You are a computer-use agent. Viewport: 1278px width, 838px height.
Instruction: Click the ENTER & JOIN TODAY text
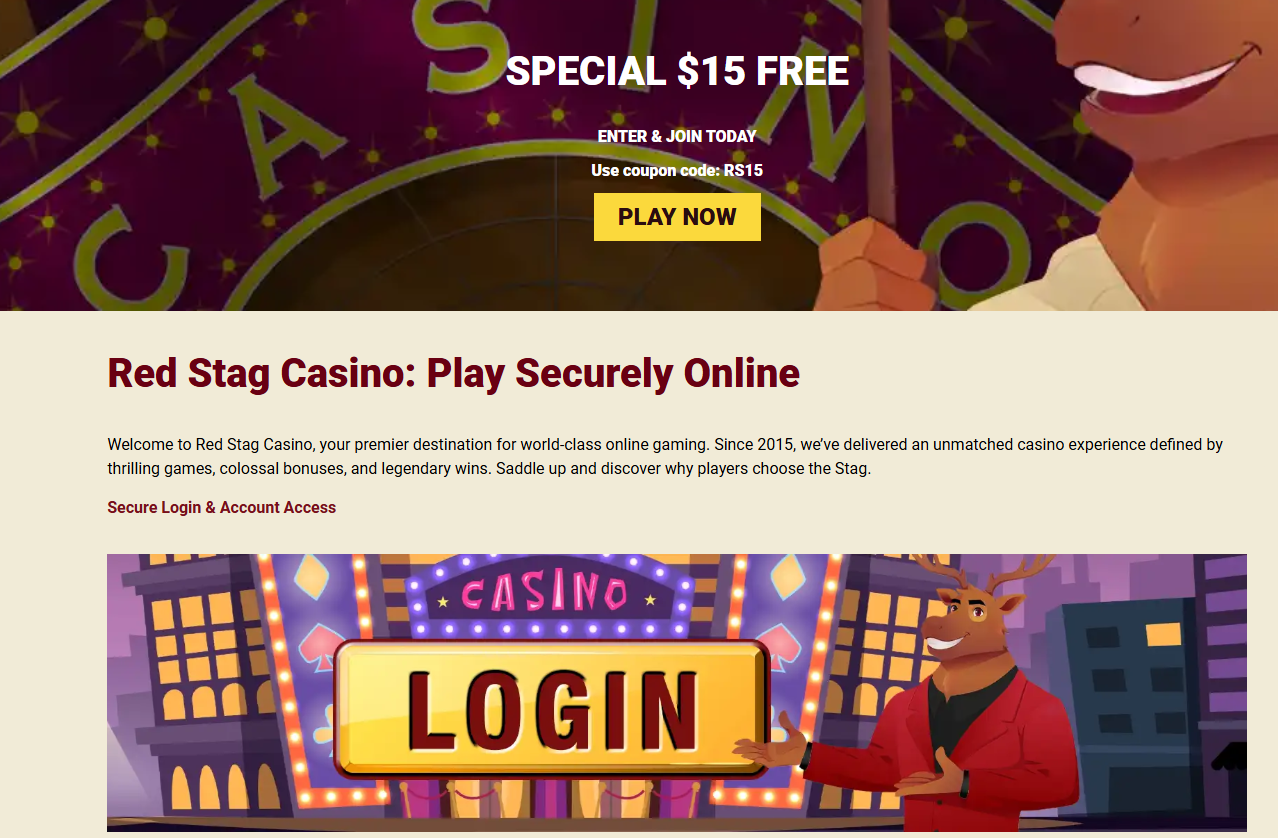pos(677,136)
